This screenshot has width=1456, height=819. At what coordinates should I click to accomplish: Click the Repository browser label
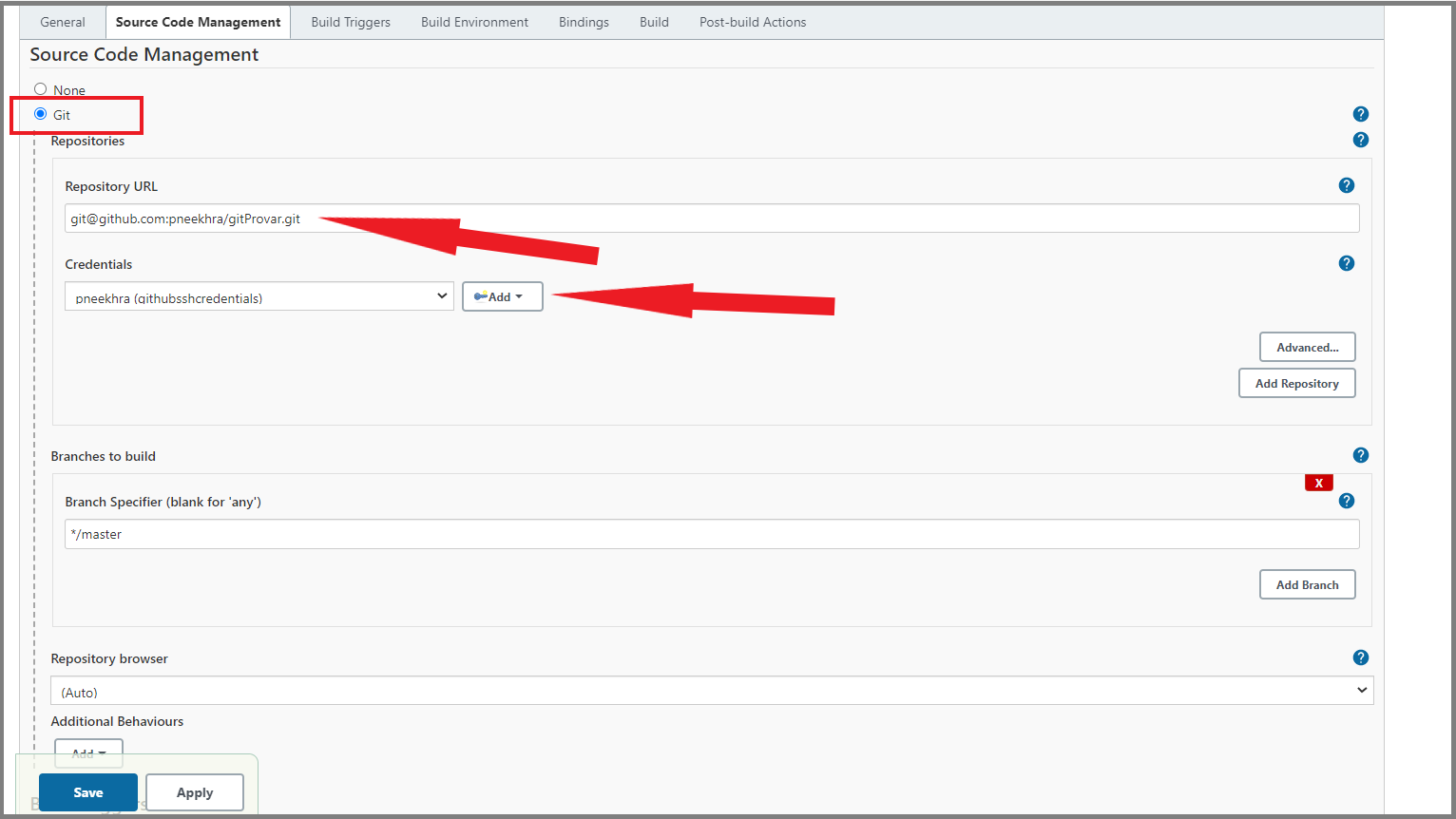pos(109,658)
